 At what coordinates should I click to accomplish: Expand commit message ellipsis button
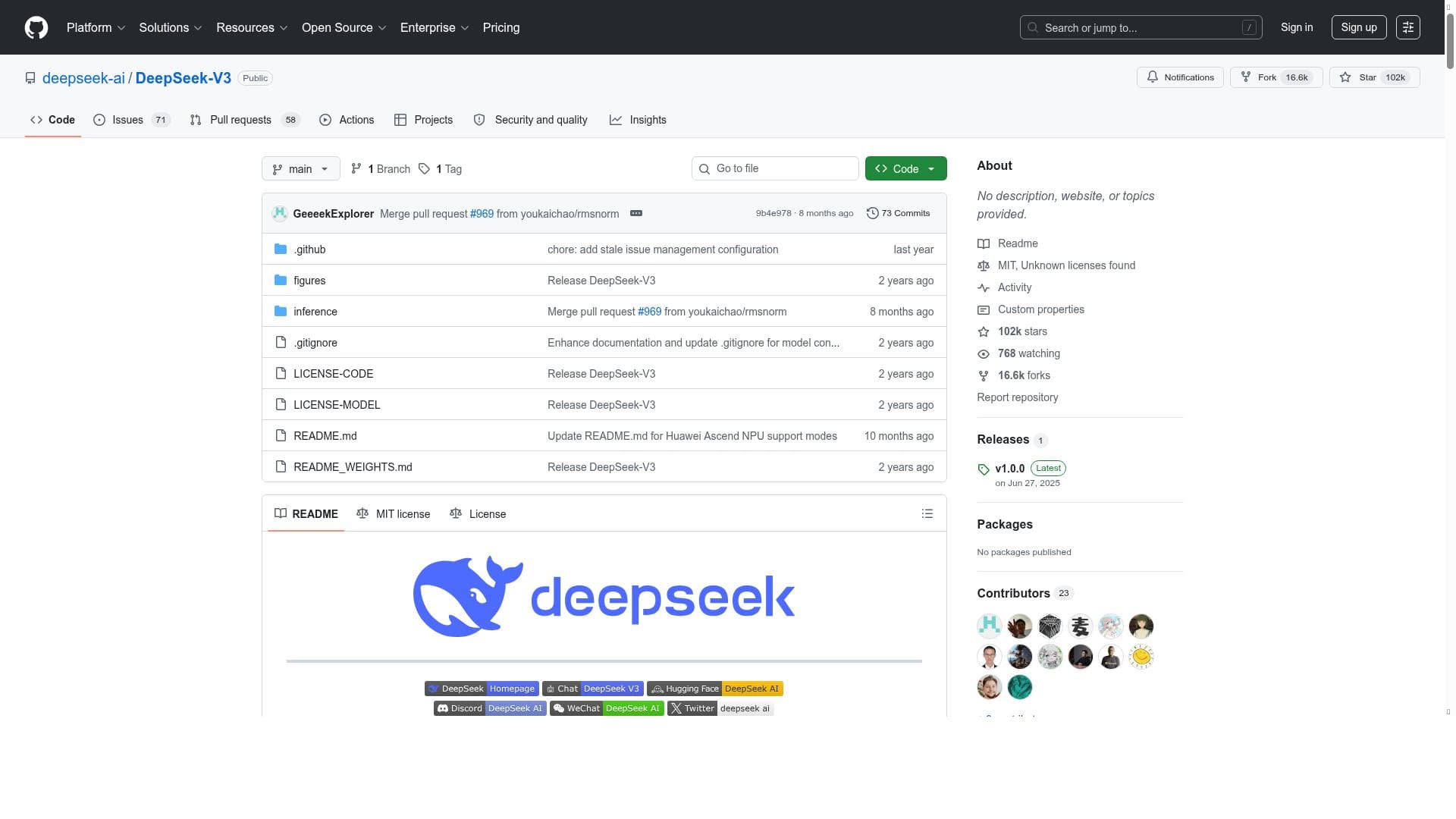coord(636,213)
